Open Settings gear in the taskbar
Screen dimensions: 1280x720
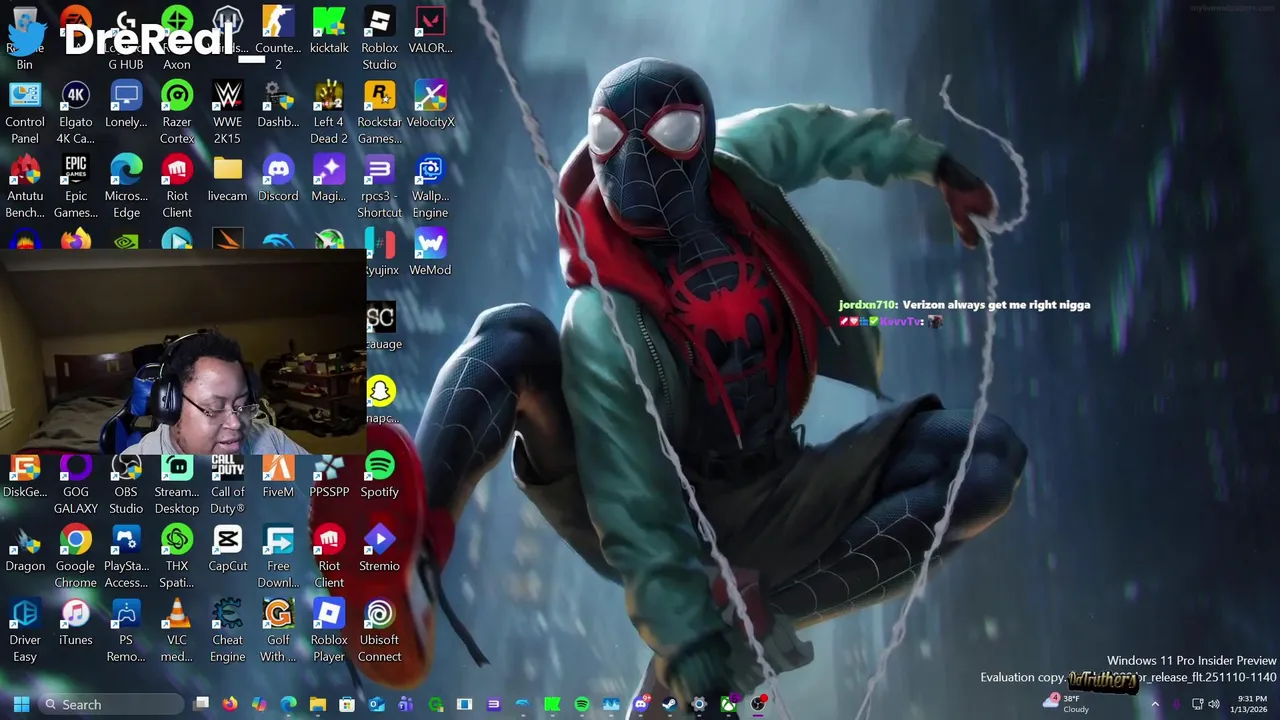pyautogui.click(x=699, y=704)
